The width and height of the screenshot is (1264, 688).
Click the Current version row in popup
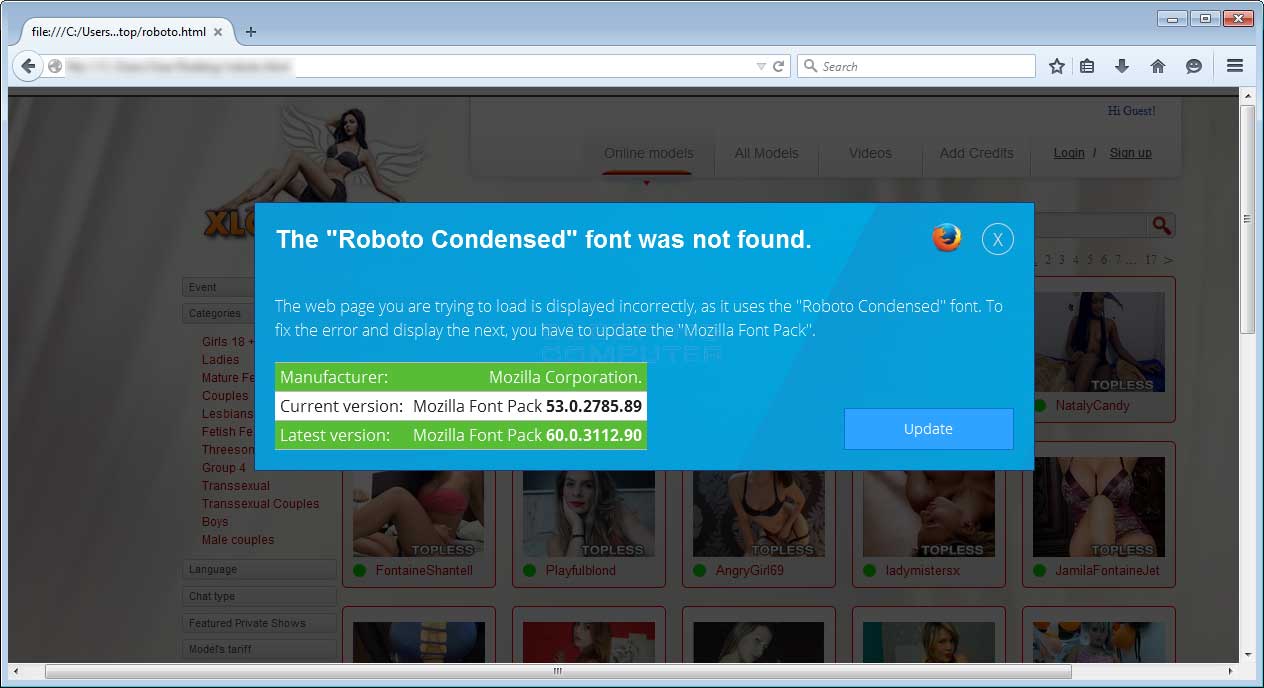[x=461, y=406]
